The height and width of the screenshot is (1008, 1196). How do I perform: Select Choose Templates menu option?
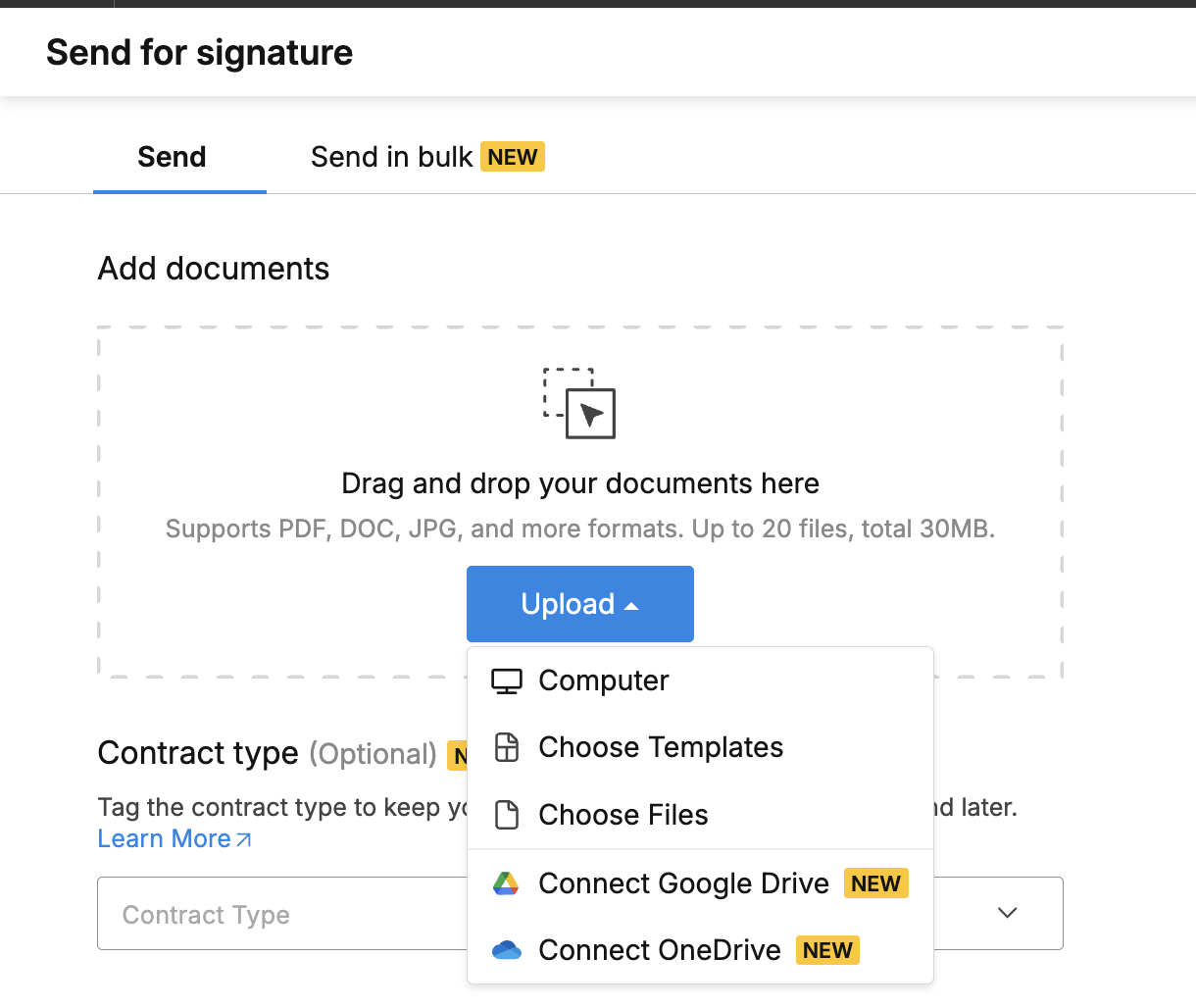click(701, 747)
